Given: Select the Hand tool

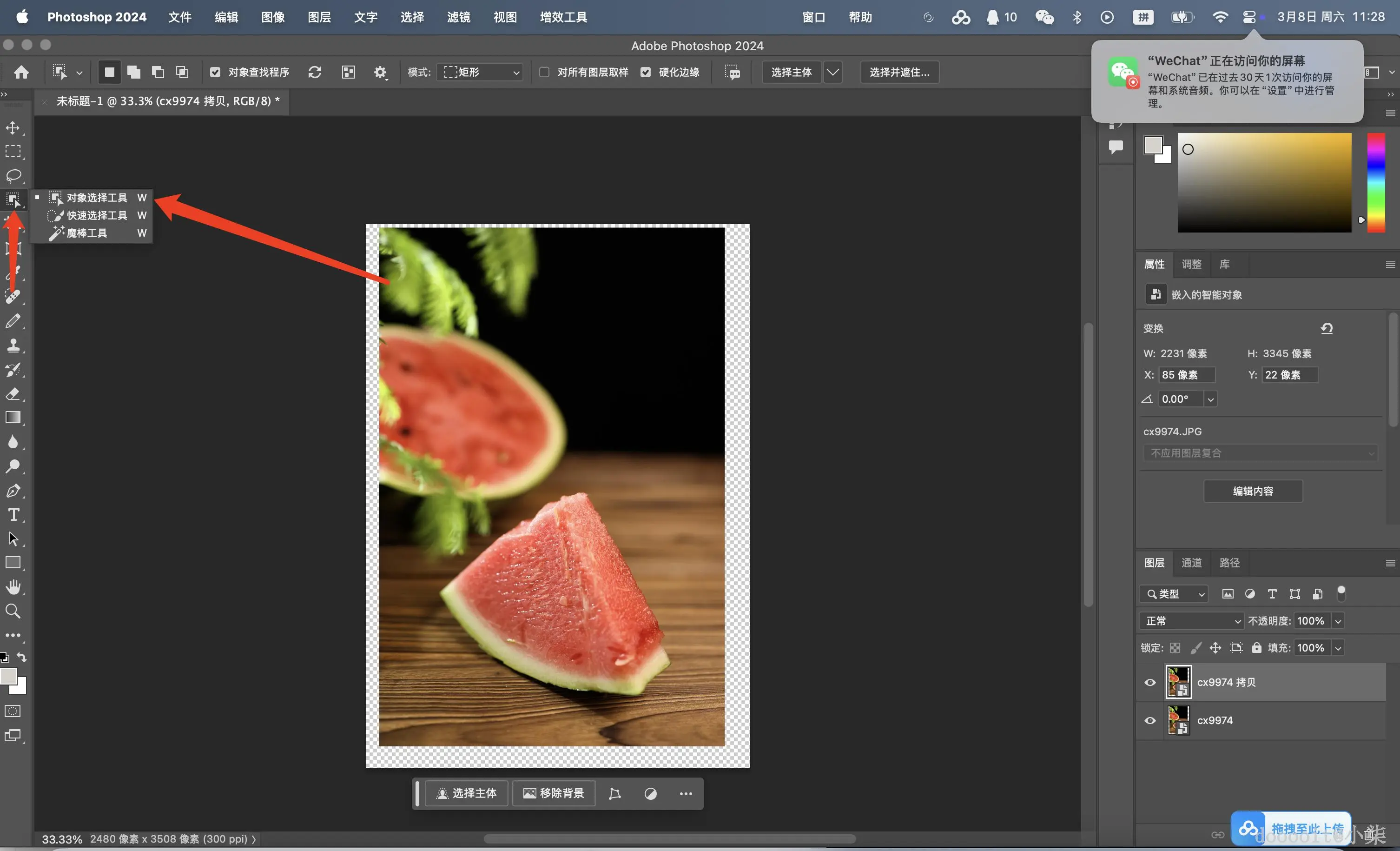Looking at the screenshot, I should (13, 587).
